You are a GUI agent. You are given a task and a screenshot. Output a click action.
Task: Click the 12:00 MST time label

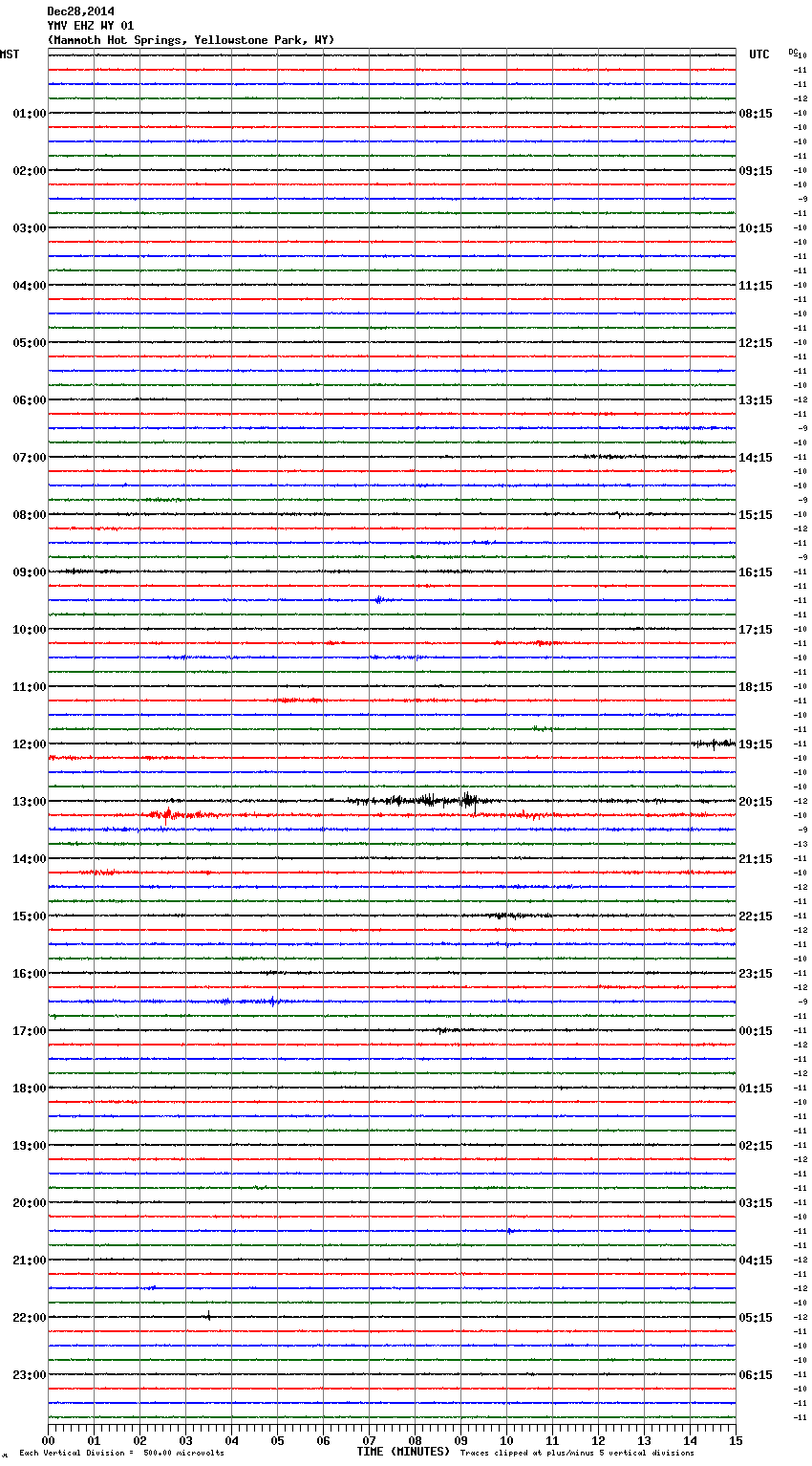30,744
